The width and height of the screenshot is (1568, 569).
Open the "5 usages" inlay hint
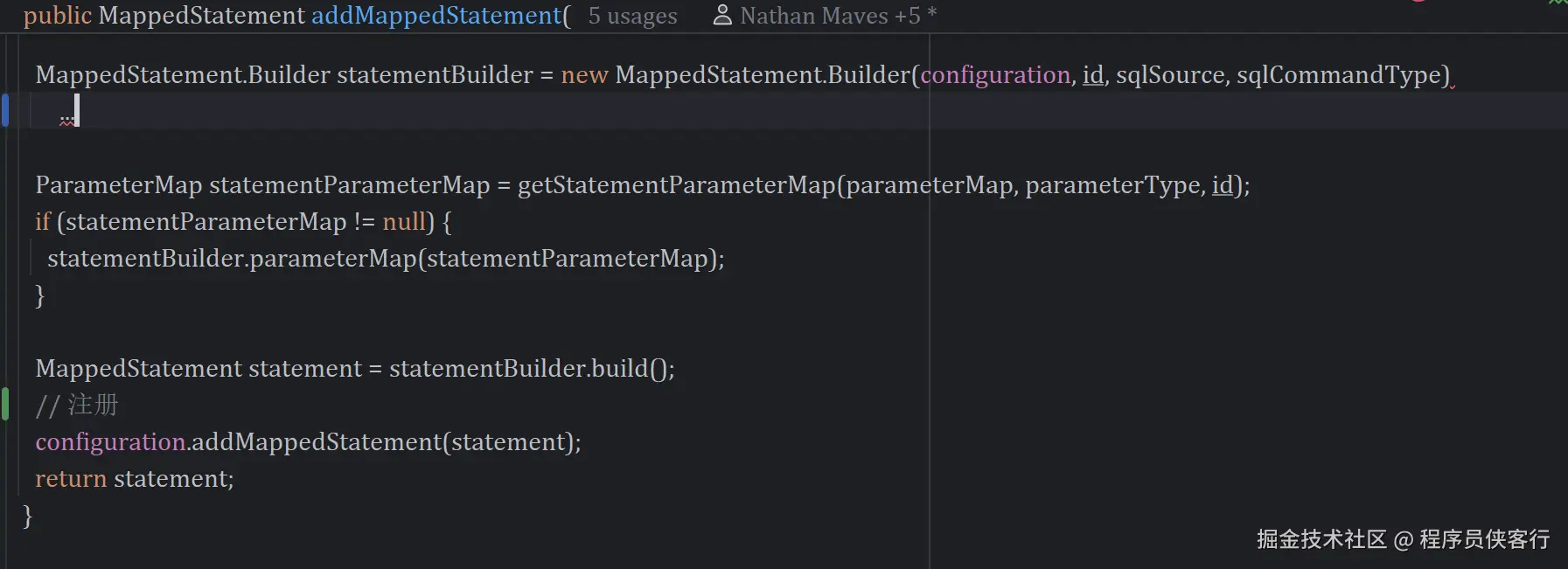632,16
